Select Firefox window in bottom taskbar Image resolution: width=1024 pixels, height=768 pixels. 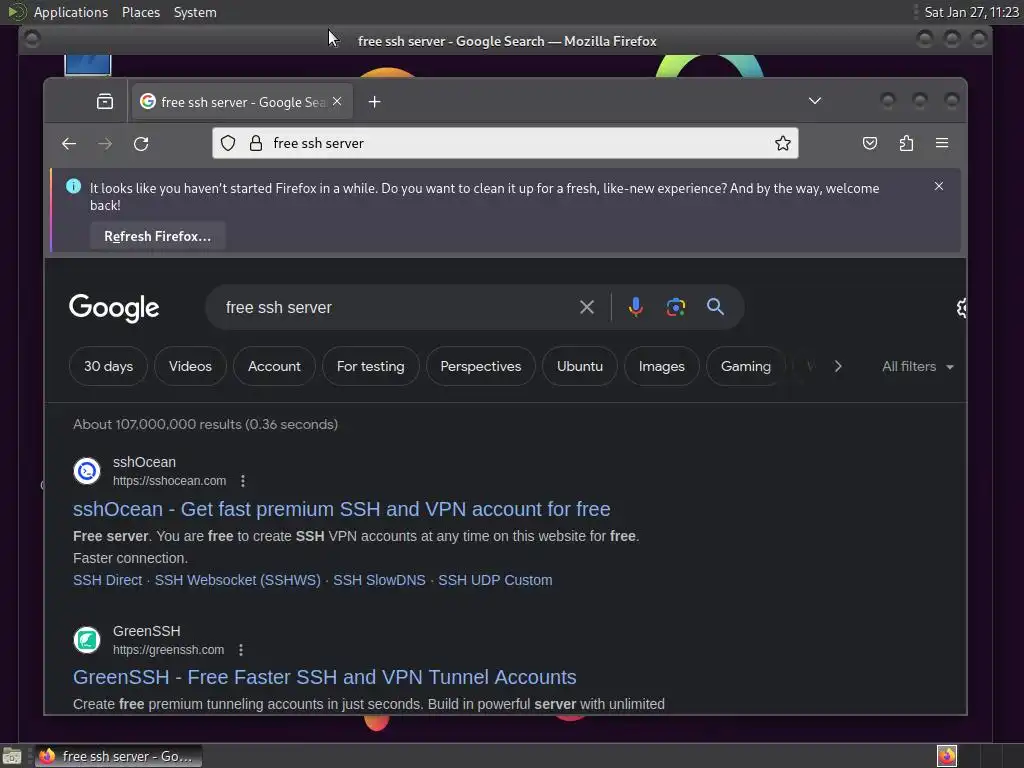118,756
